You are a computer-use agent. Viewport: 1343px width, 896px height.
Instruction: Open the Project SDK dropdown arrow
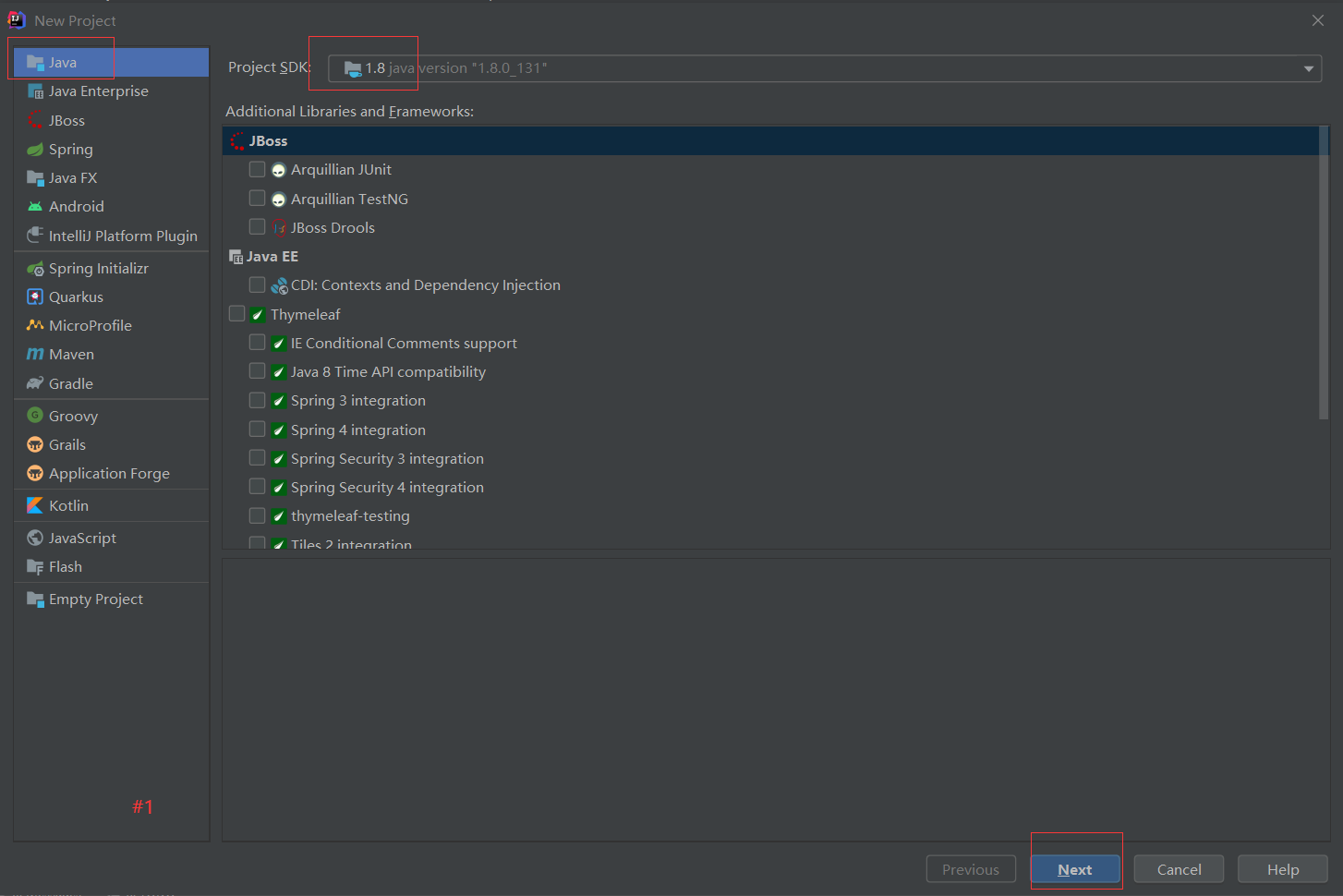coord(1308,68)
